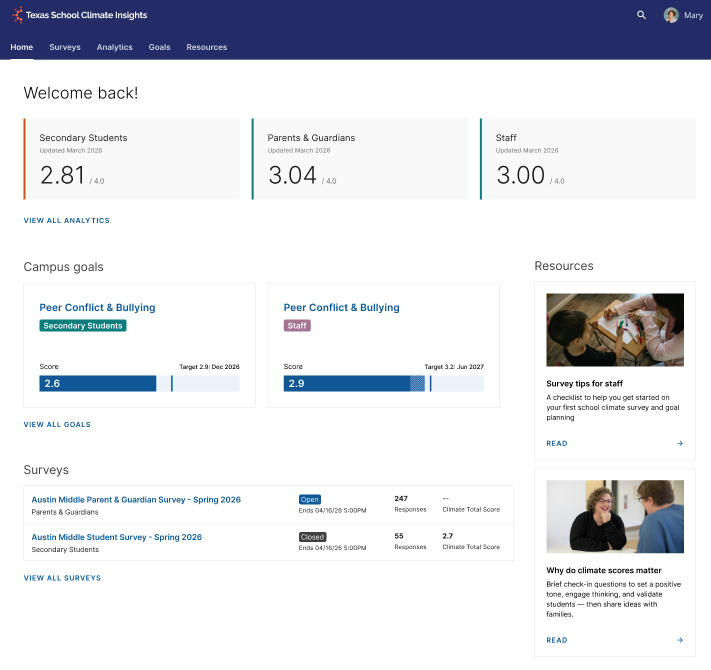
Task: Open the Surveys nav tab
Action: (x=65, y=47)
